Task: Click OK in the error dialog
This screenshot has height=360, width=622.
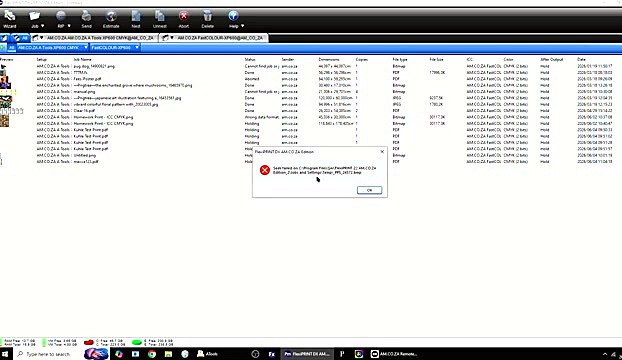Action: pyautogui.click(x=369, y=190)
